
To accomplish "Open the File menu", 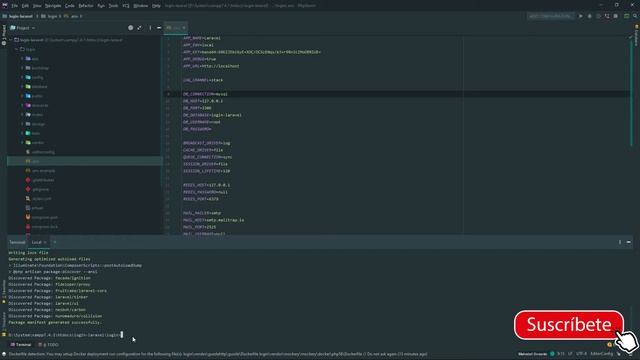I will pyautogui.click(x=14, y=6).
